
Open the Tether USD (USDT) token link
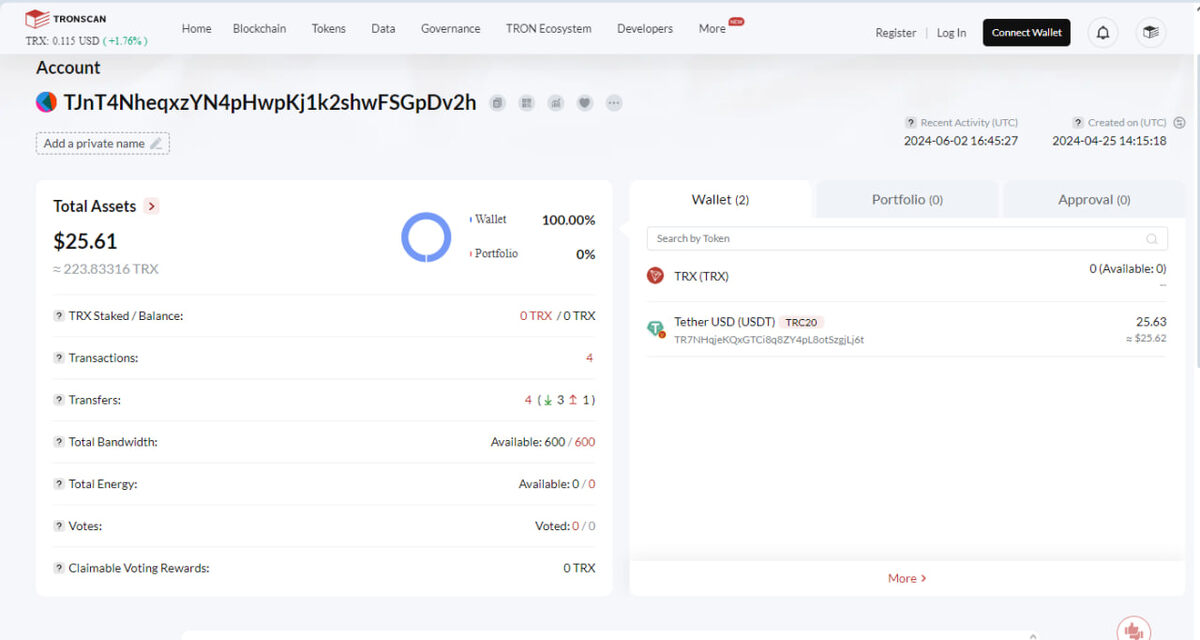tap(724, 322)
